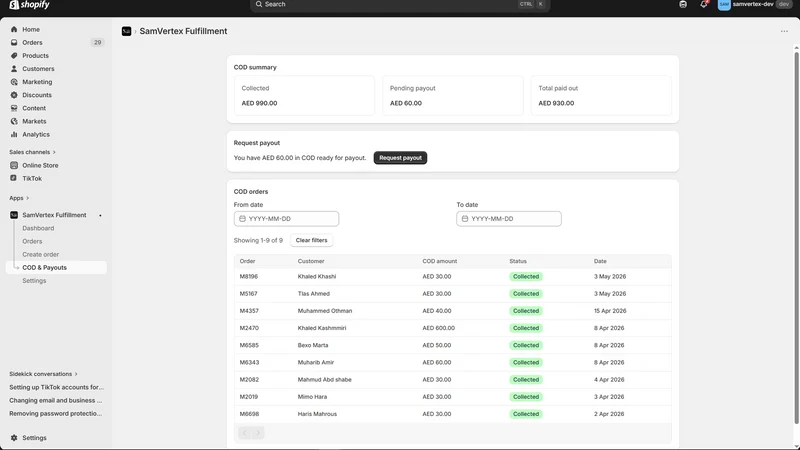Open Customers person icon
The height and width of the screenshot is (450, 800).
tap(14, 69)
